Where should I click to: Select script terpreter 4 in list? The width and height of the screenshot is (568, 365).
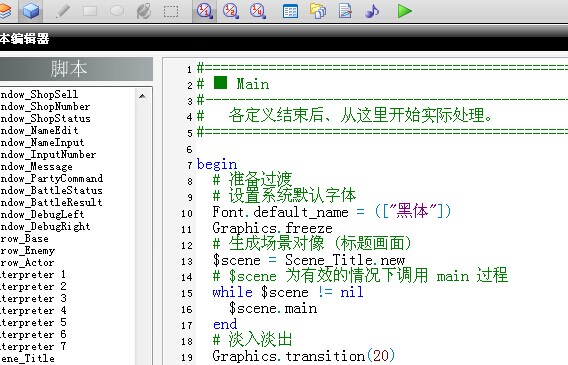[33, 310]
